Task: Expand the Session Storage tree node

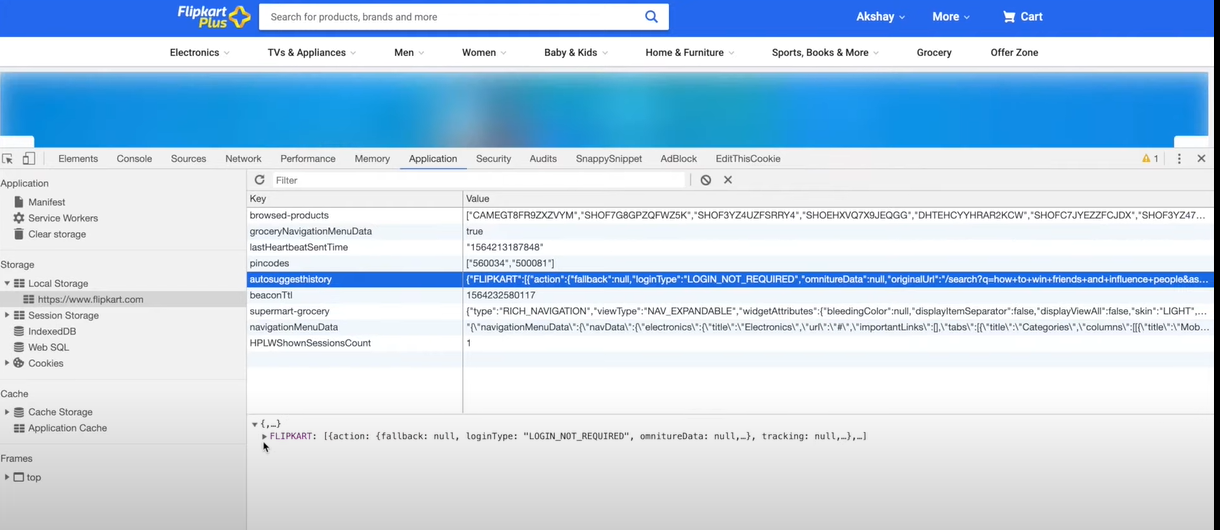Action: coord(7,315)
